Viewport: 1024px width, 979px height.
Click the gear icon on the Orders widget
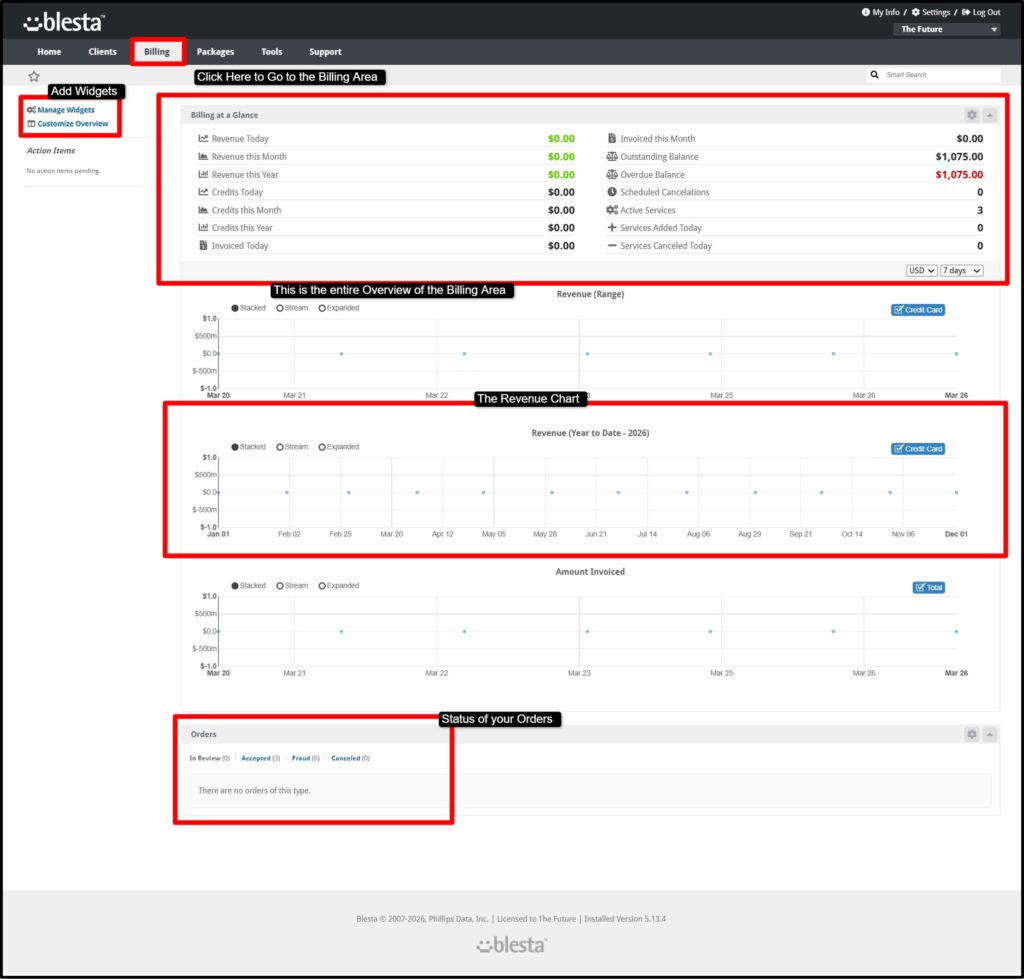point(971,733)
